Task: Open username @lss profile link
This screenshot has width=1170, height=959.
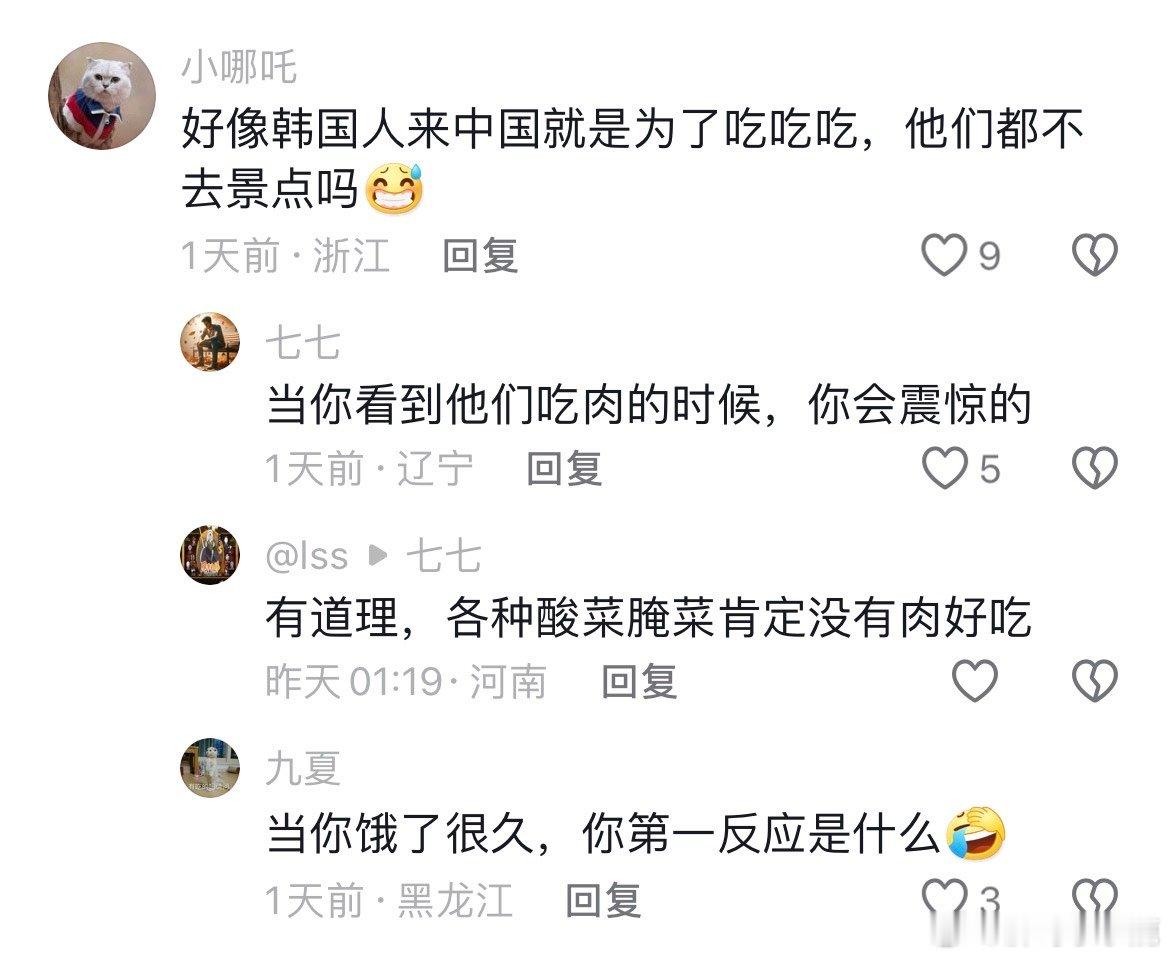Action: coord(307,557)
